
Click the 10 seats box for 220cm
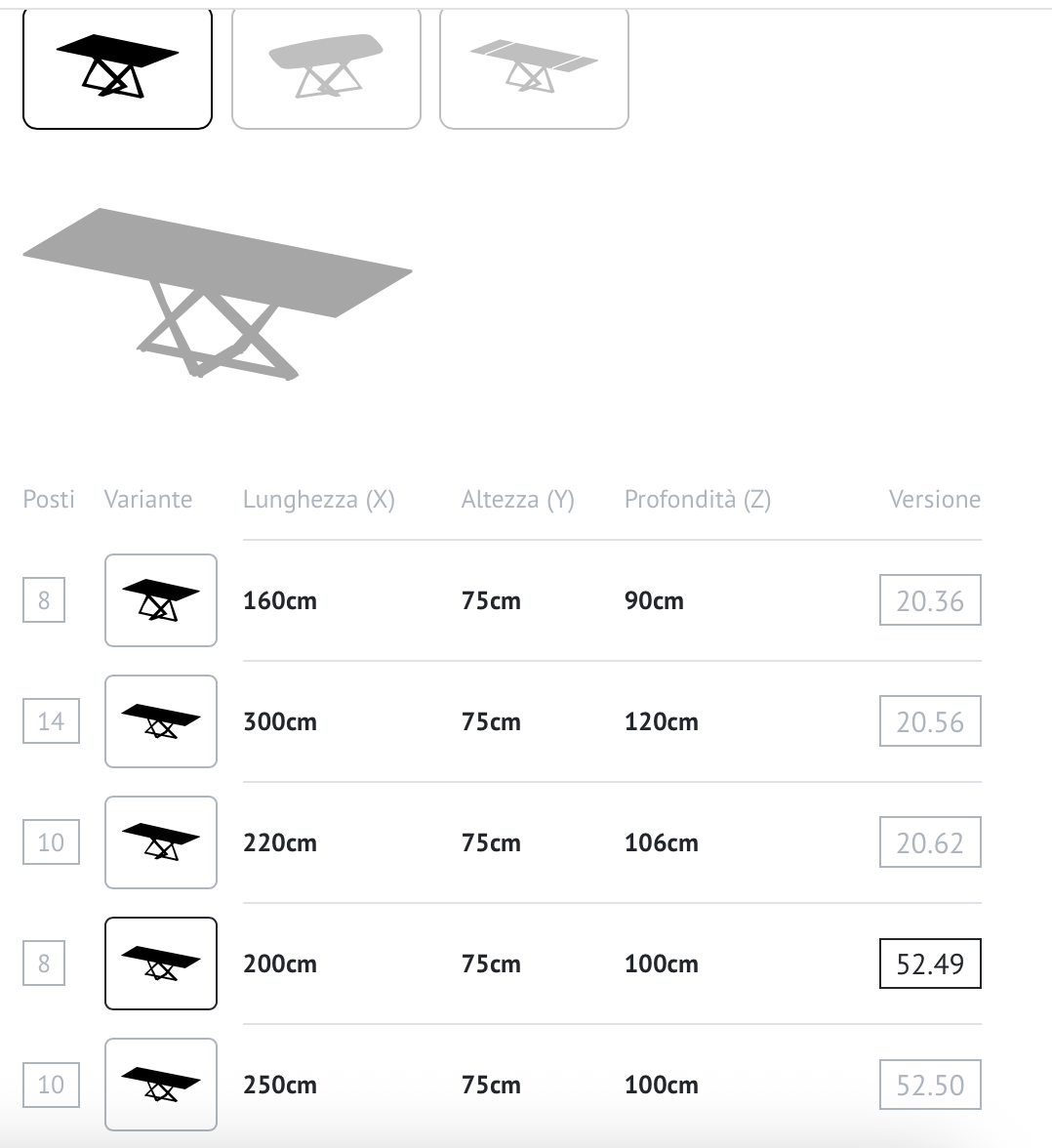pyautogui.click(x=51, y=842)
